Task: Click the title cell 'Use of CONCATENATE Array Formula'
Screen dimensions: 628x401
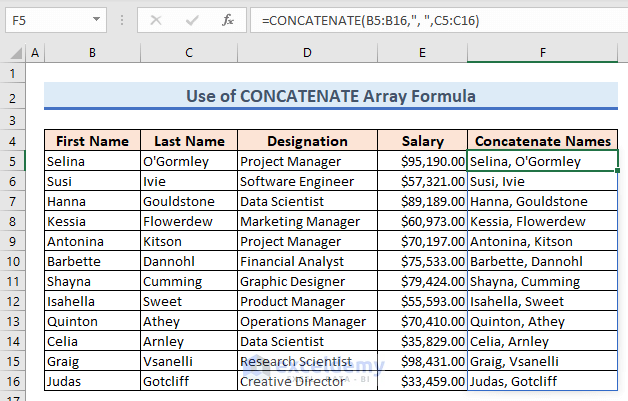Action: [x=331, y=96]
